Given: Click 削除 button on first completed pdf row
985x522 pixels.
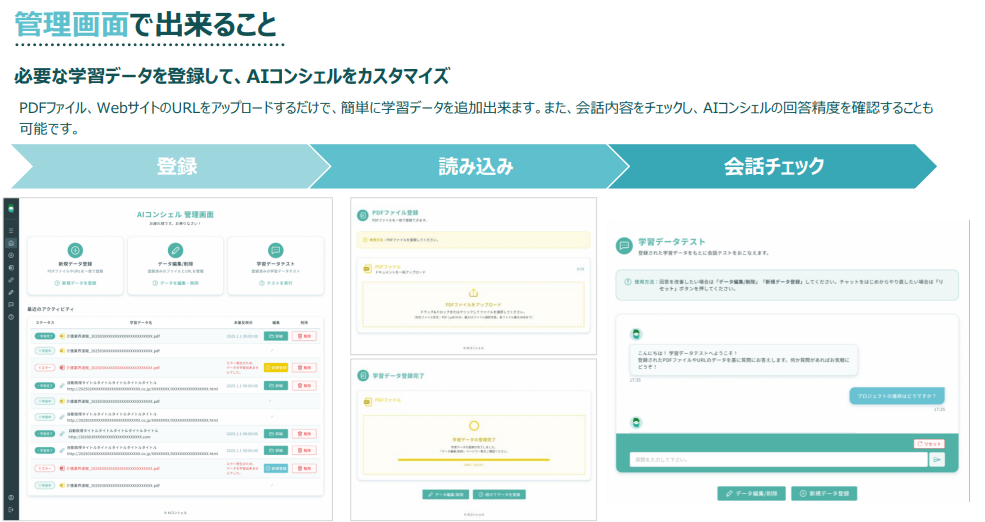Looking at the screenshot, I should point(304,336).
